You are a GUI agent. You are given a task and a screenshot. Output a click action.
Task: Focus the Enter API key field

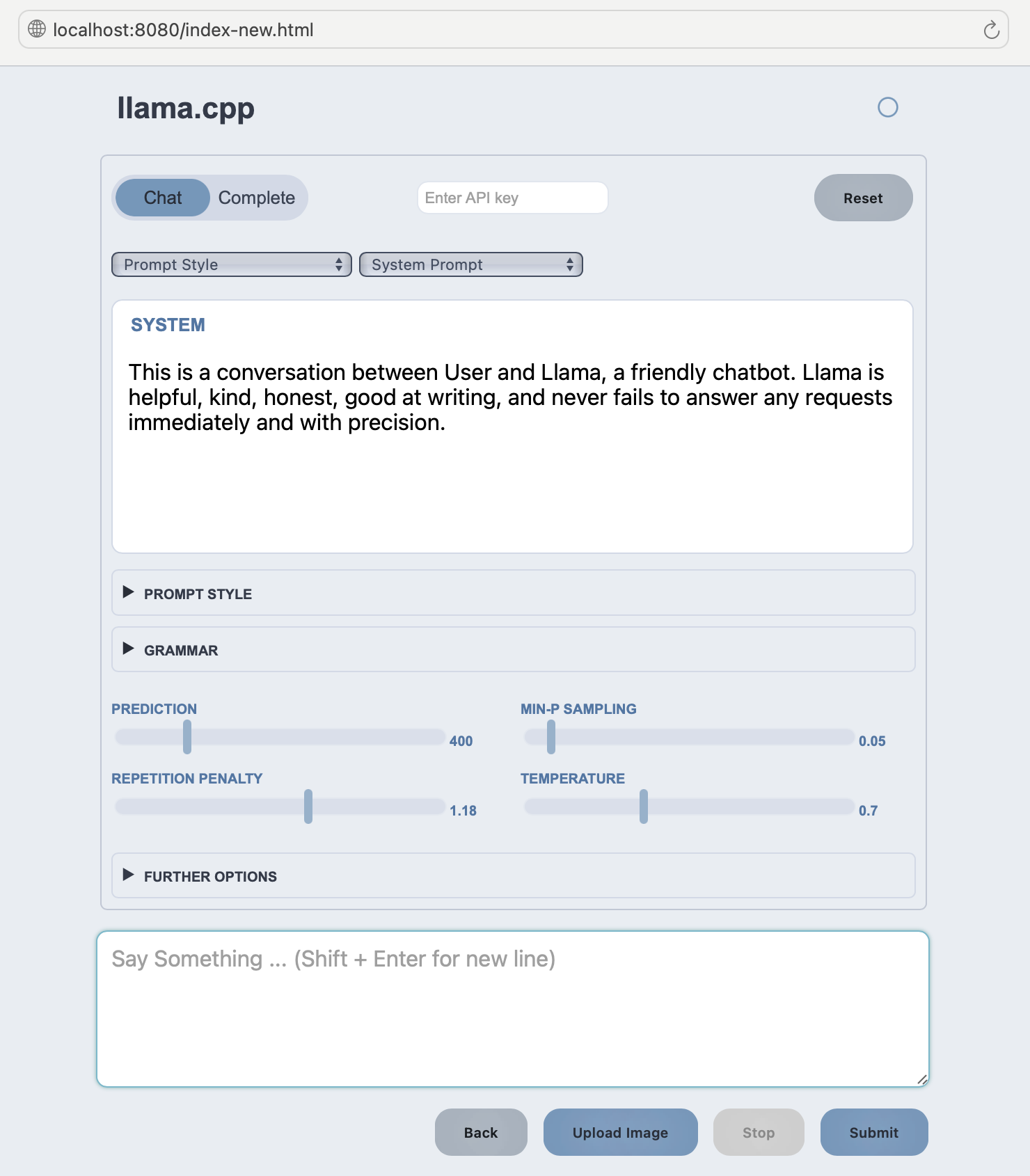[512, 198]
